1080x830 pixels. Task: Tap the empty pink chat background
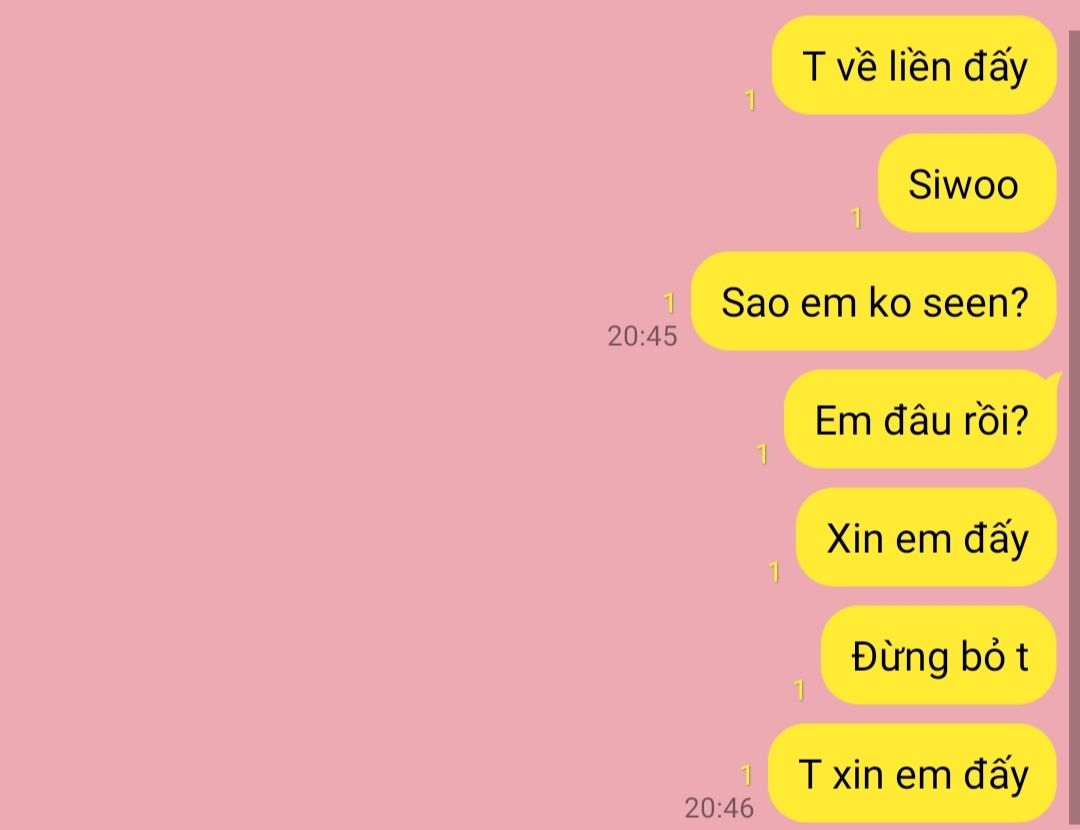pyautogui.click(x=310, y=413)
